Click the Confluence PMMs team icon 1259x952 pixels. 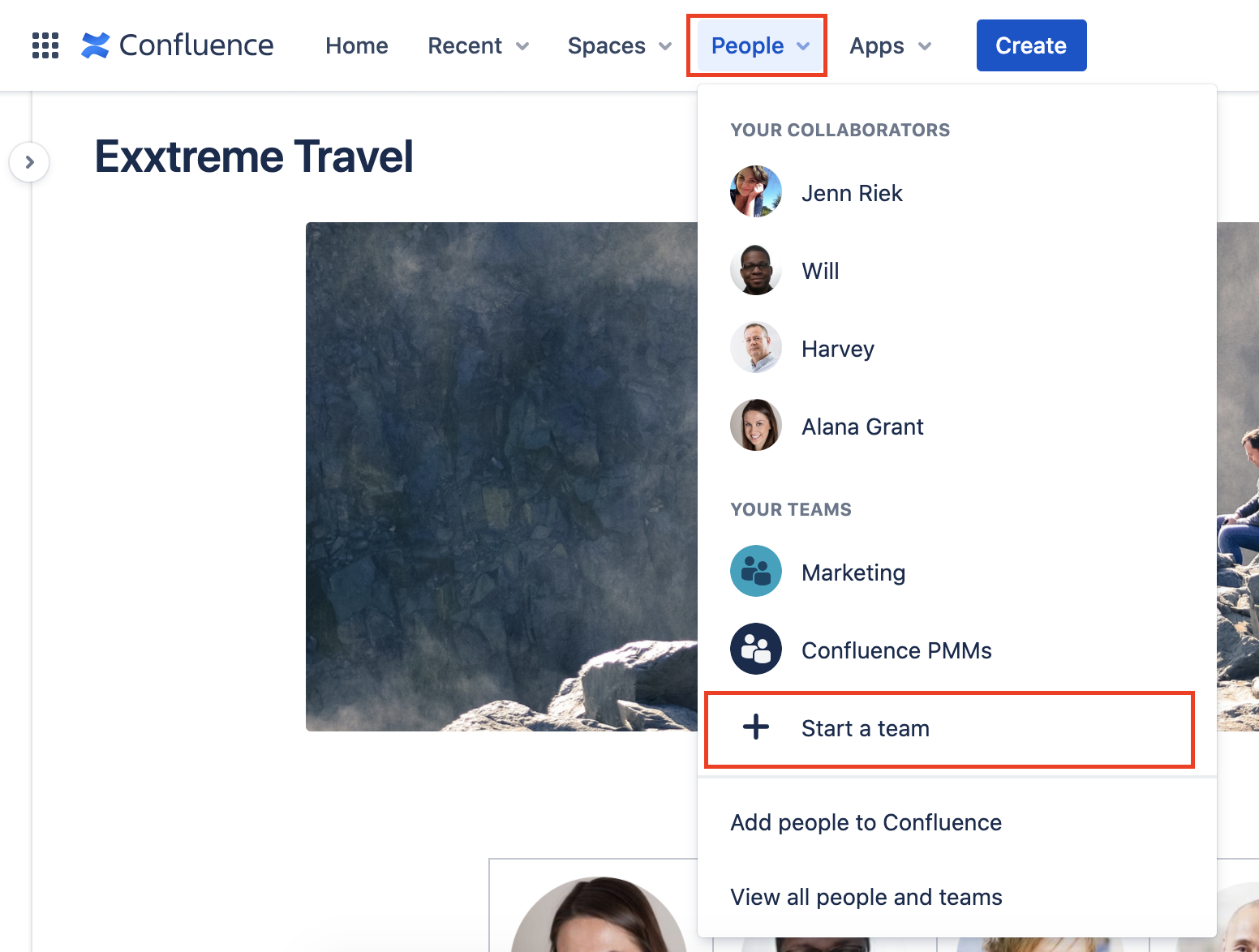756,649
